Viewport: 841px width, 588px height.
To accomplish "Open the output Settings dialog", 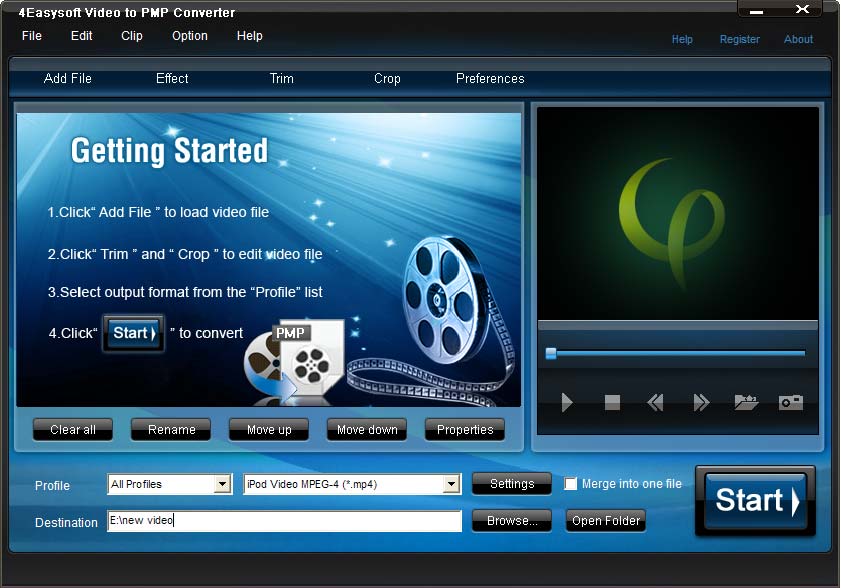I will pyautogui.click(x=511, y=484).
